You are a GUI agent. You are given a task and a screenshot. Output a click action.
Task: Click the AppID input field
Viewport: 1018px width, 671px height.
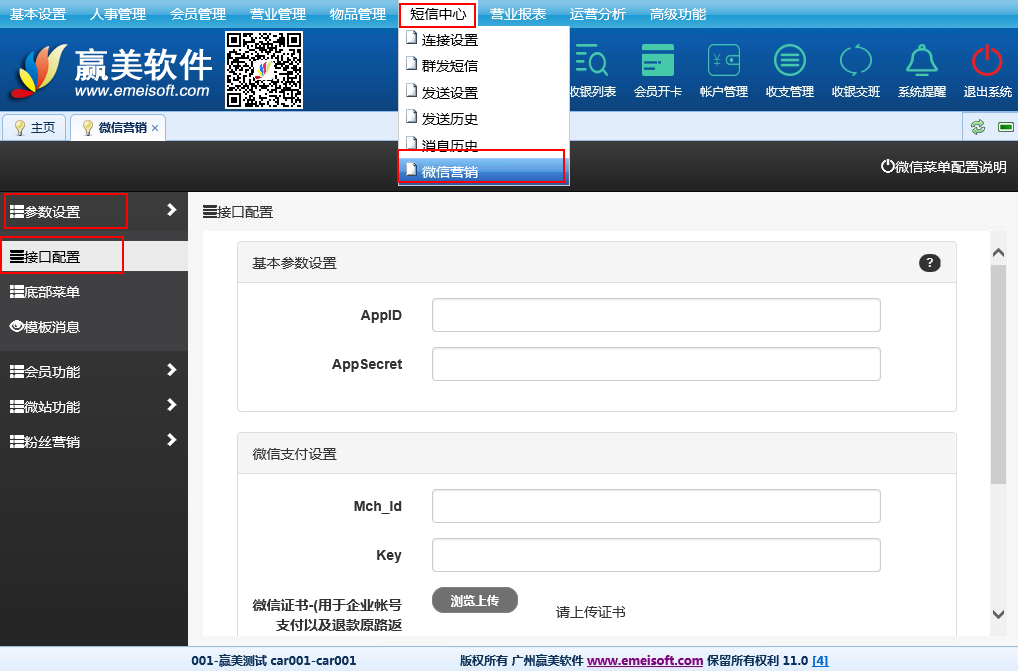pos(655,315)
